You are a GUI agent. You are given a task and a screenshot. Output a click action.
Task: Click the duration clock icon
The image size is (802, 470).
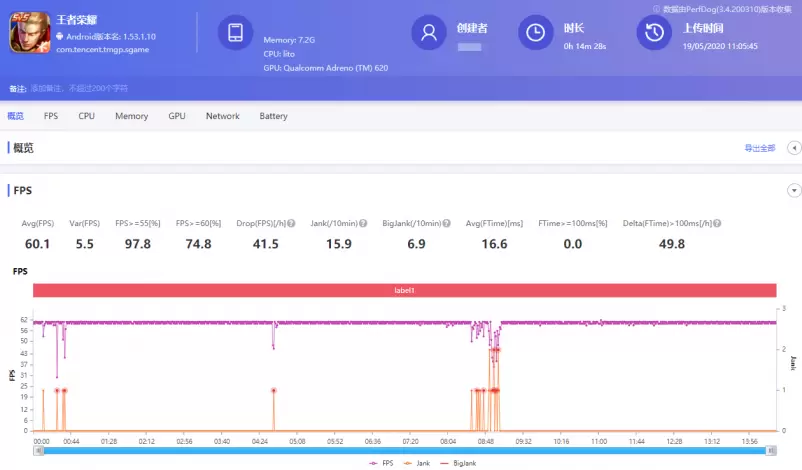[x=536, y=33]
